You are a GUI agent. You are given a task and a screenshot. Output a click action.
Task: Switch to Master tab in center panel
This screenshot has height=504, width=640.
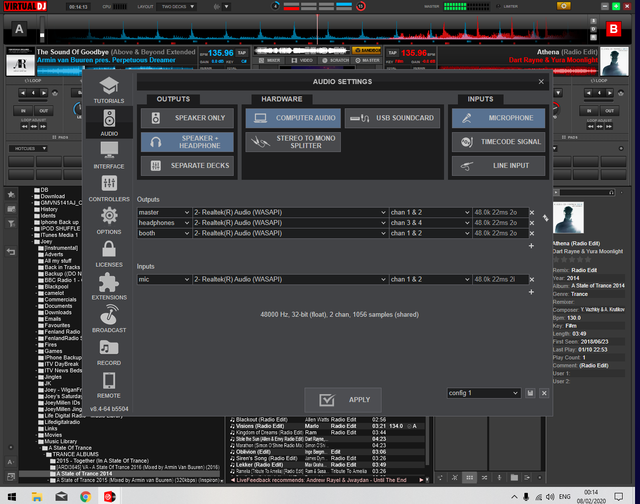(367, 60)
